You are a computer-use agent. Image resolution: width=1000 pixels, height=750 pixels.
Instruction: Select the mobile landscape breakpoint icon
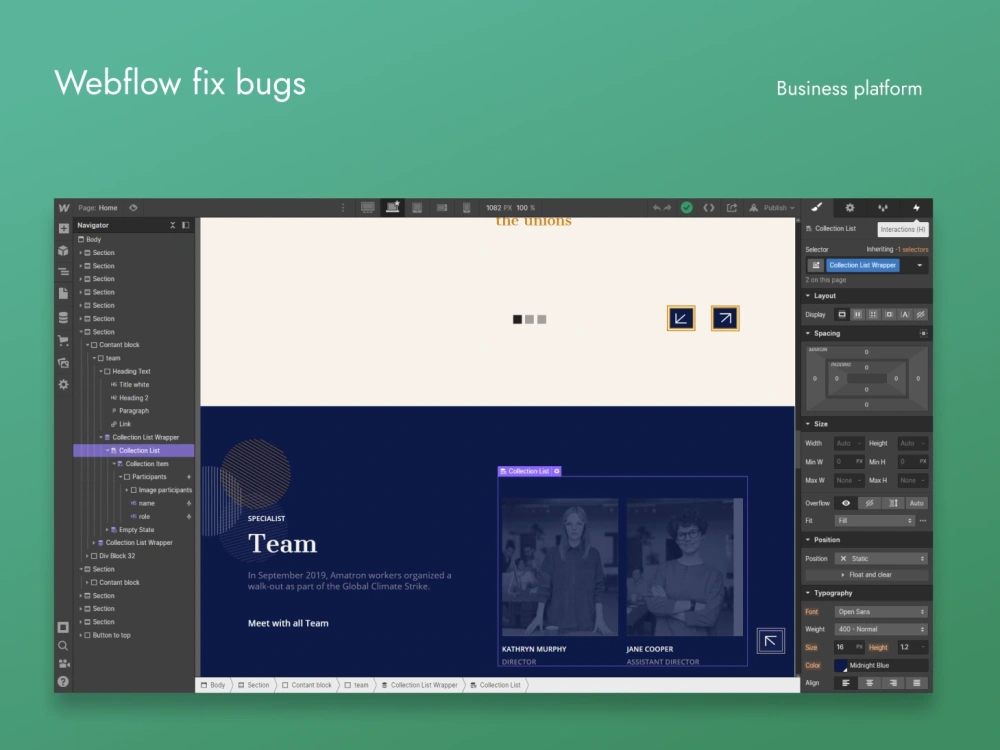pos(442,208)
